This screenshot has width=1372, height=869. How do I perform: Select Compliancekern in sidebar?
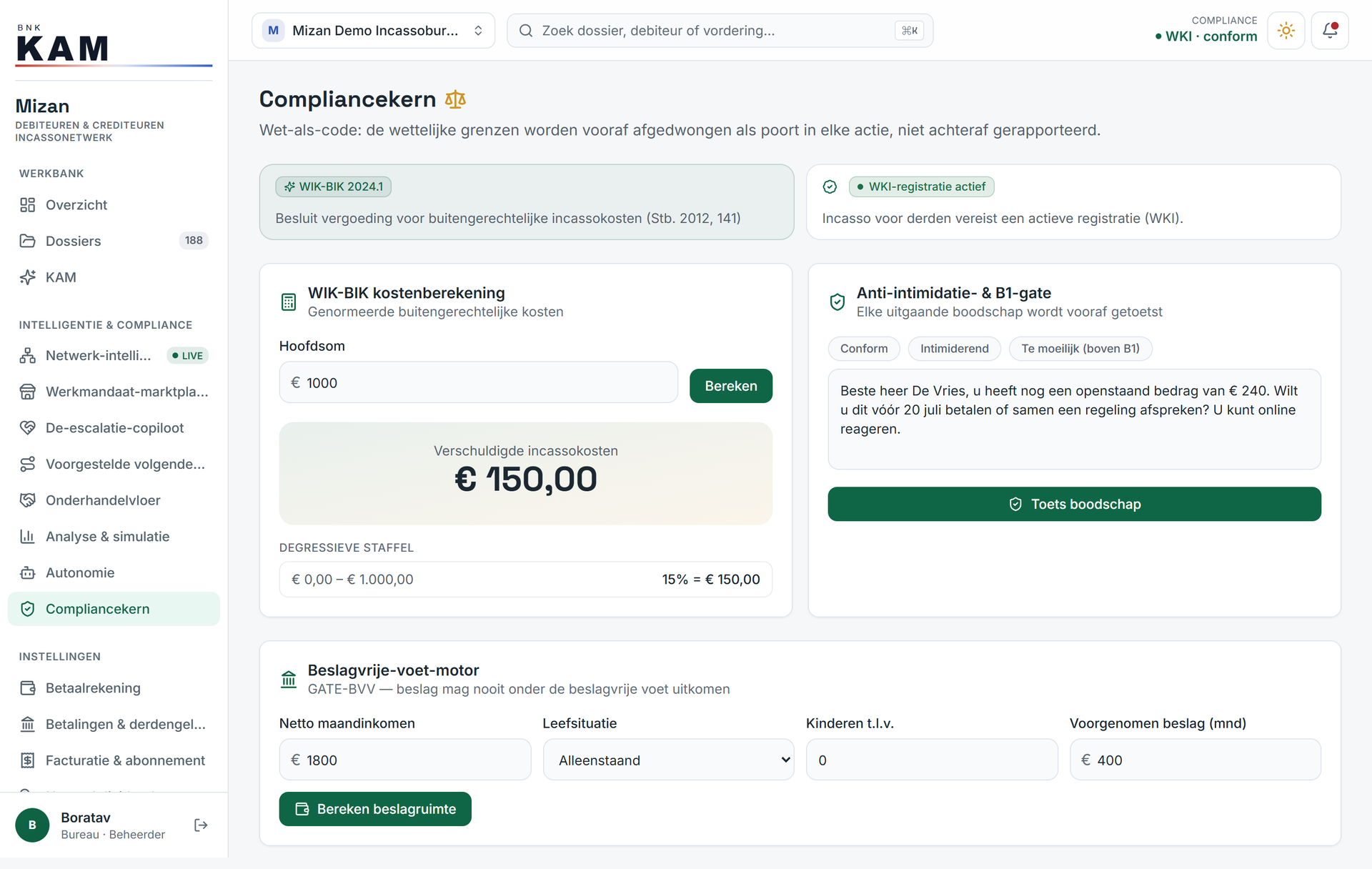114,609
